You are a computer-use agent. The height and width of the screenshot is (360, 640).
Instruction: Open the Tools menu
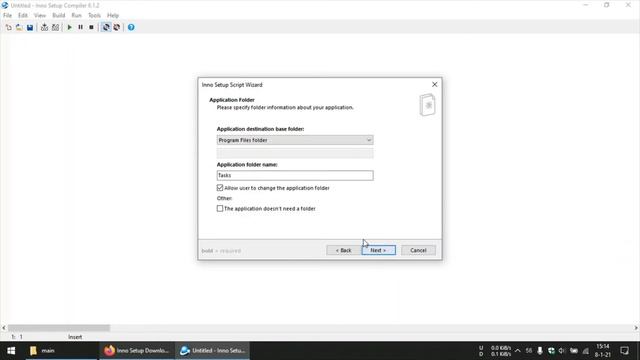(94, 16)
